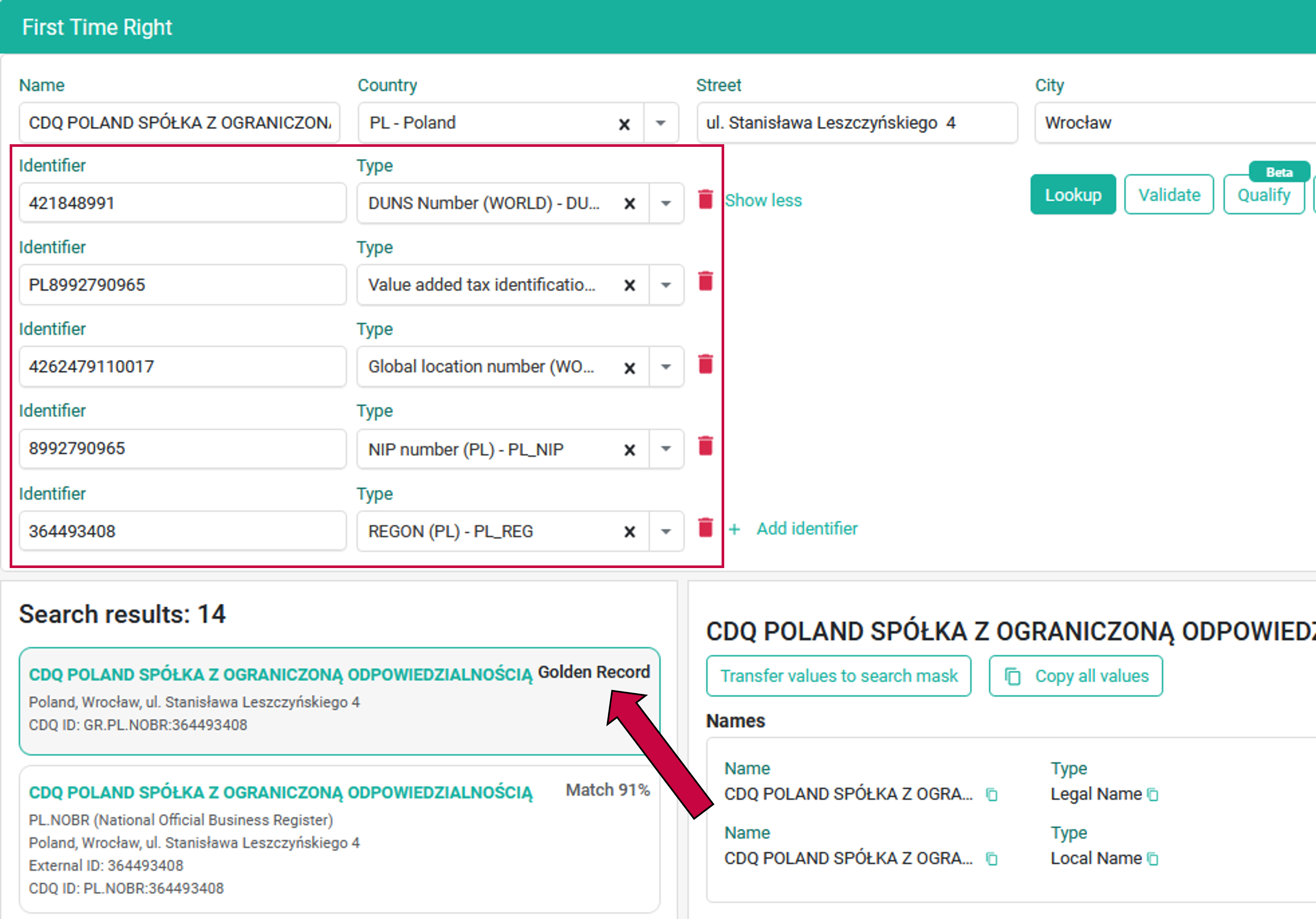Click the Lookup button

pos(1073,195)
